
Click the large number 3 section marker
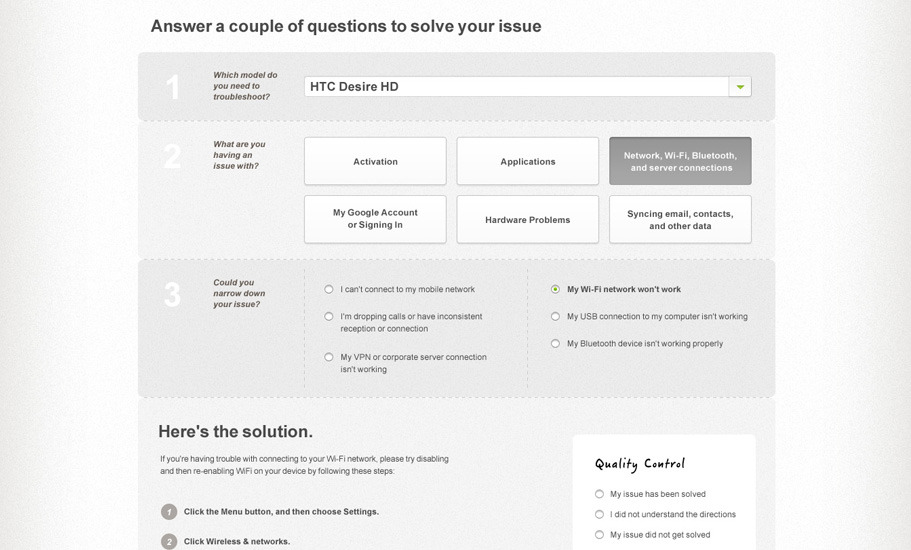point(172,294)
